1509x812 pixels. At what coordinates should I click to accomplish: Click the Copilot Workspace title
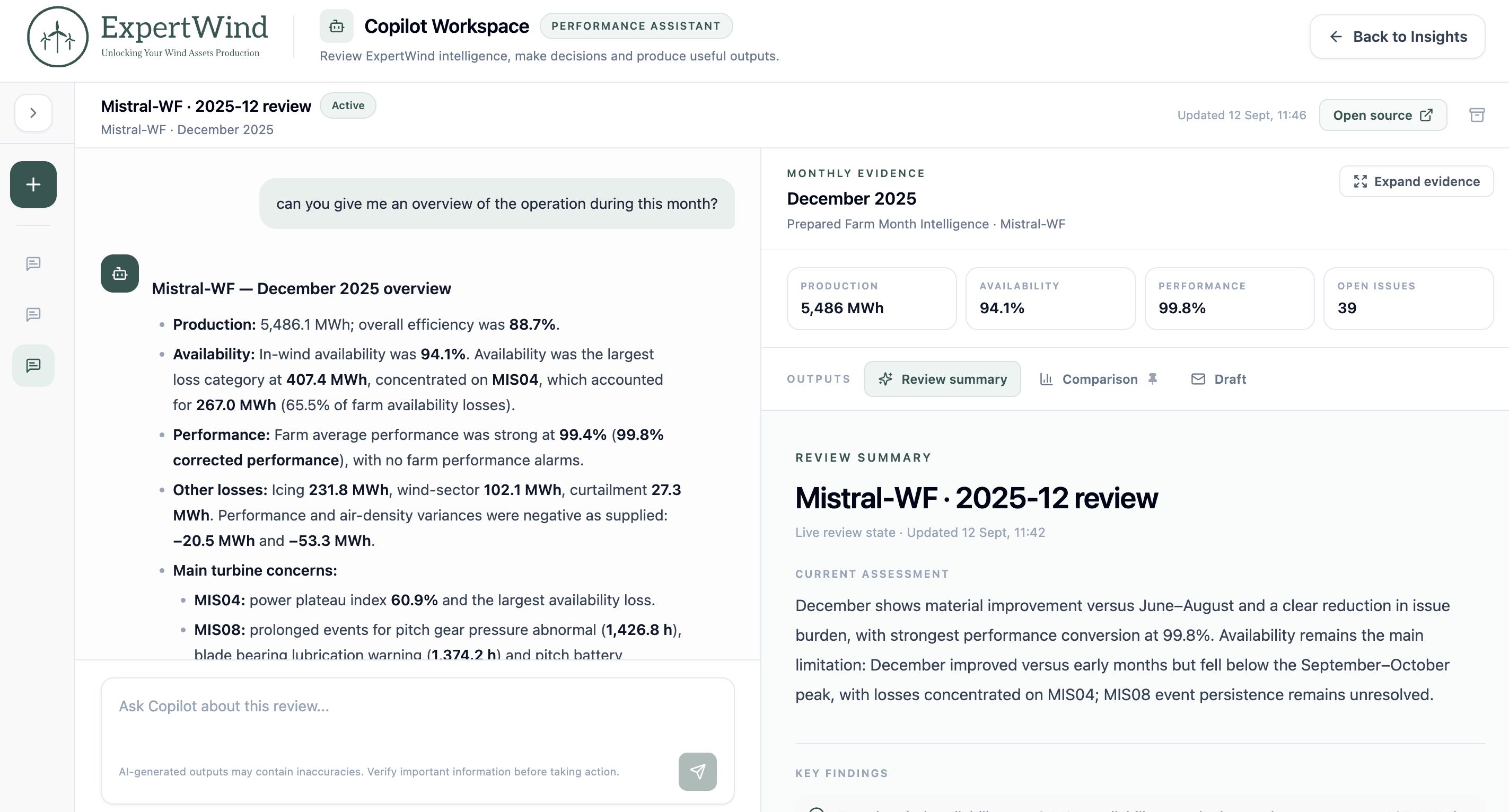point(446,27)
